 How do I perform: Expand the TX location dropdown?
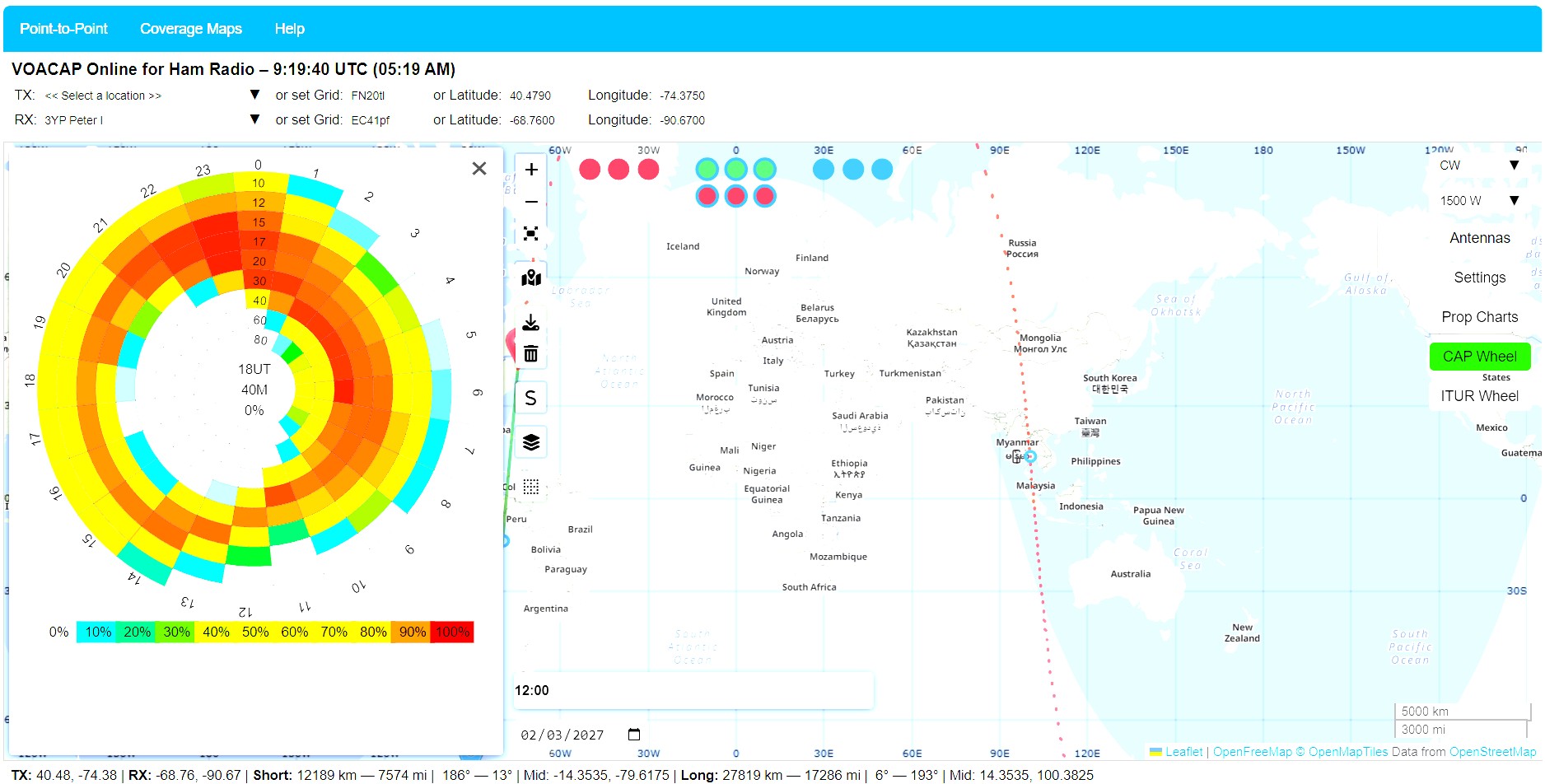pos(254,96)
